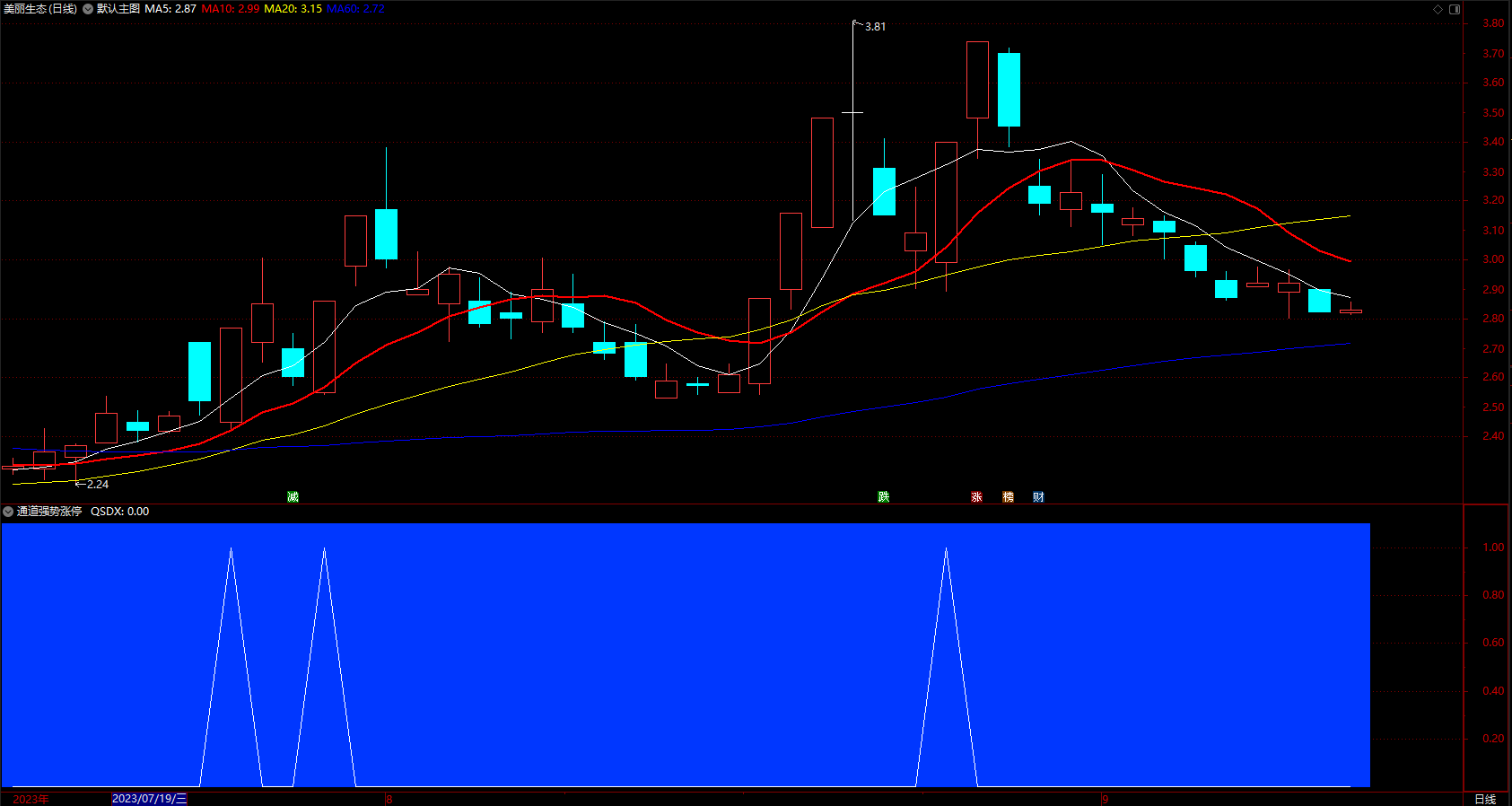The width and height of the screenshot is (1512, 806).
Task: Click the 0.60 sub-indicator axis label
Action: coord(1493,643)
